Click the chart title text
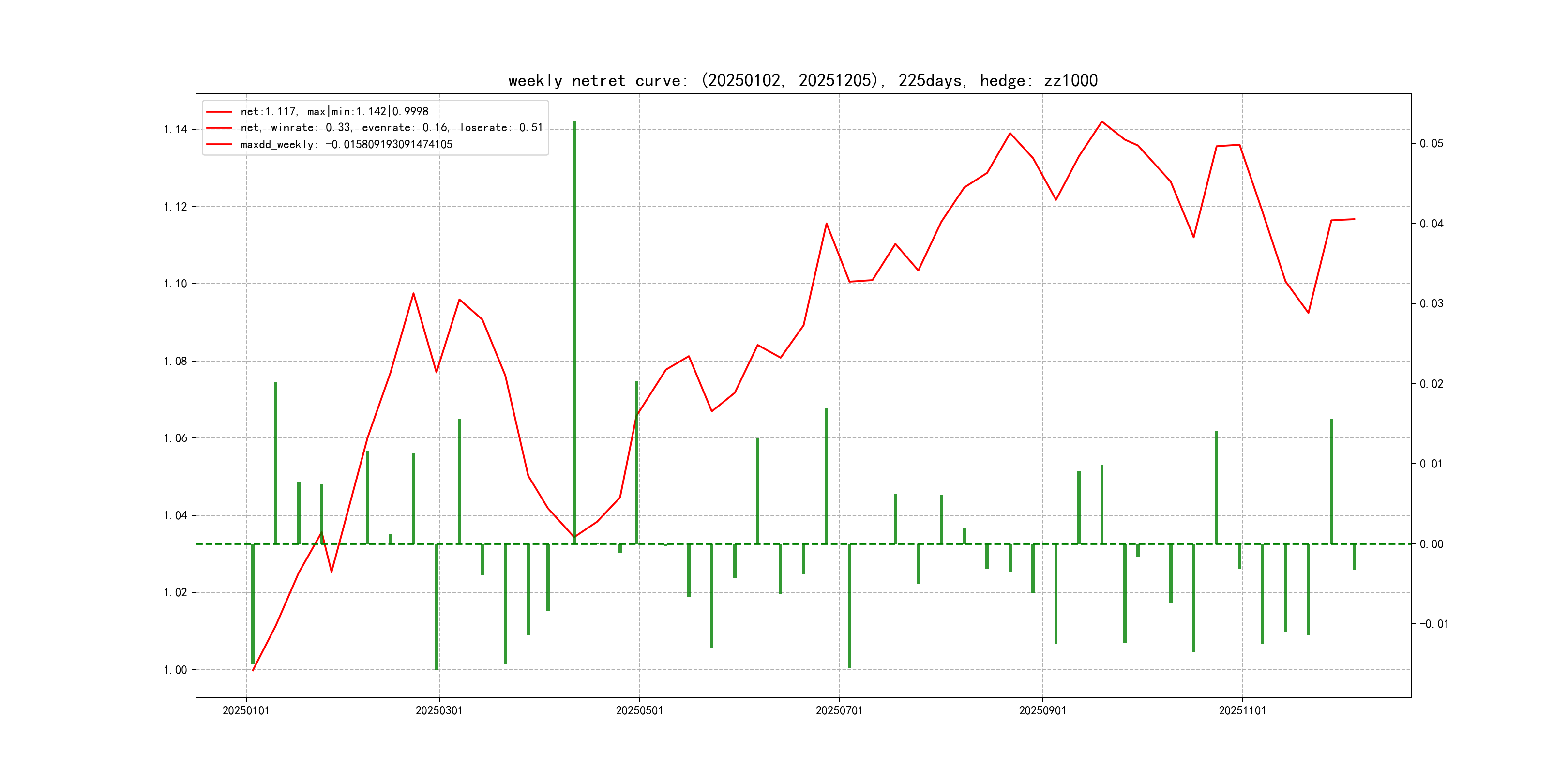 point(802,80)
